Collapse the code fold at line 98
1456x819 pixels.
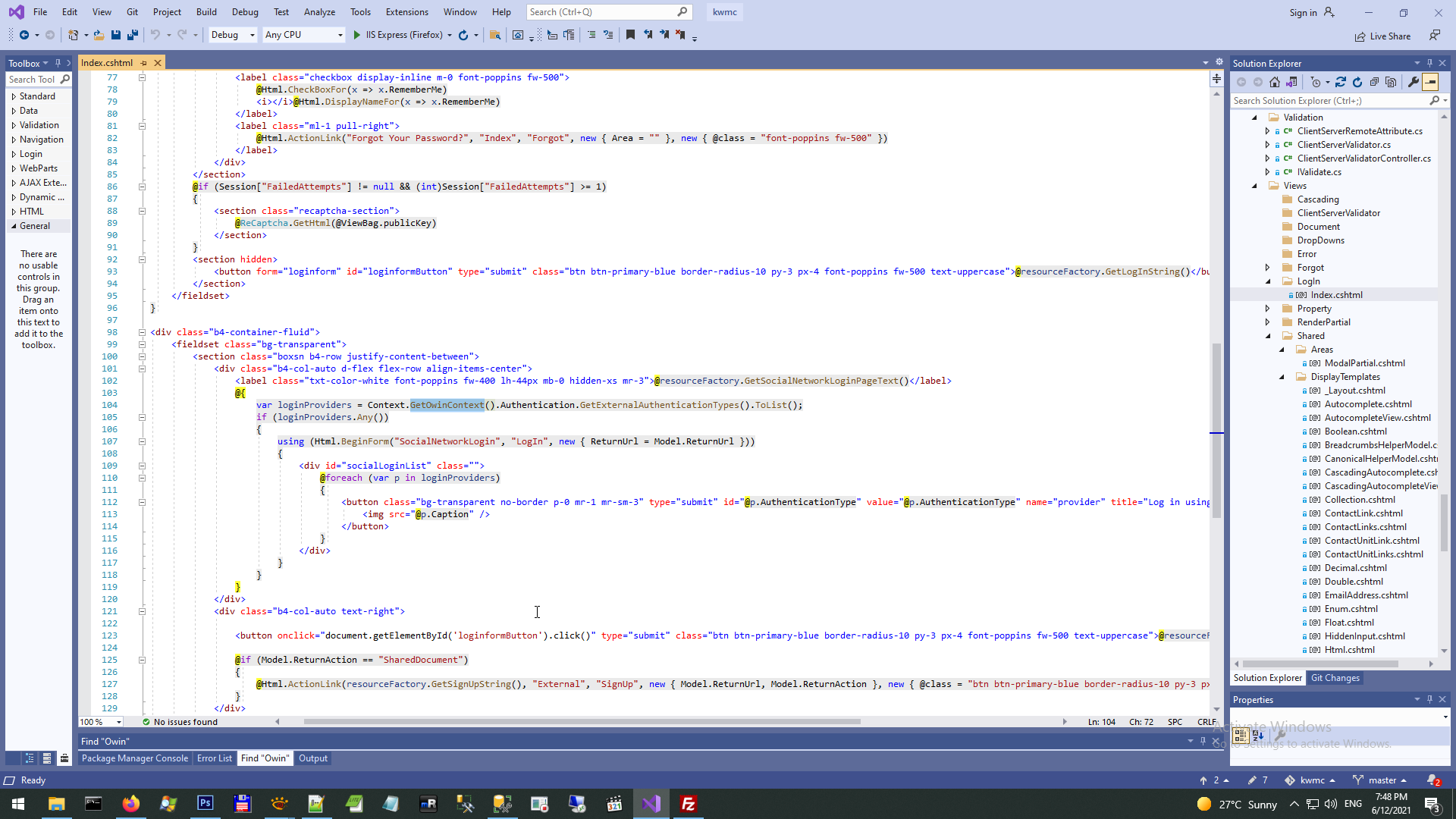point(142,332)
